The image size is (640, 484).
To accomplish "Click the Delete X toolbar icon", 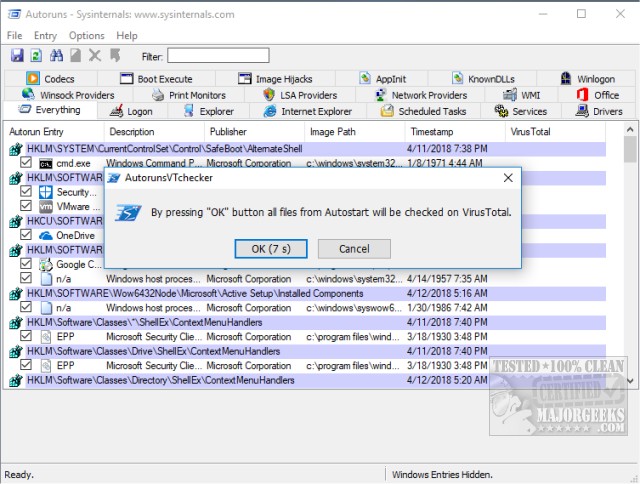I will click(95, 55).
